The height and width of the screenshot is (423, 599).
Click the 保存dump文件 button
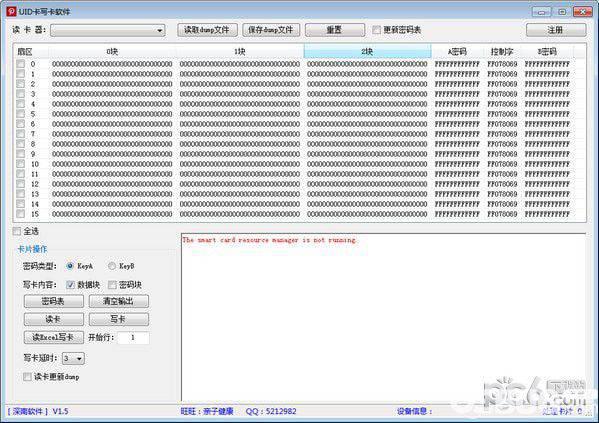pos(271,30)
